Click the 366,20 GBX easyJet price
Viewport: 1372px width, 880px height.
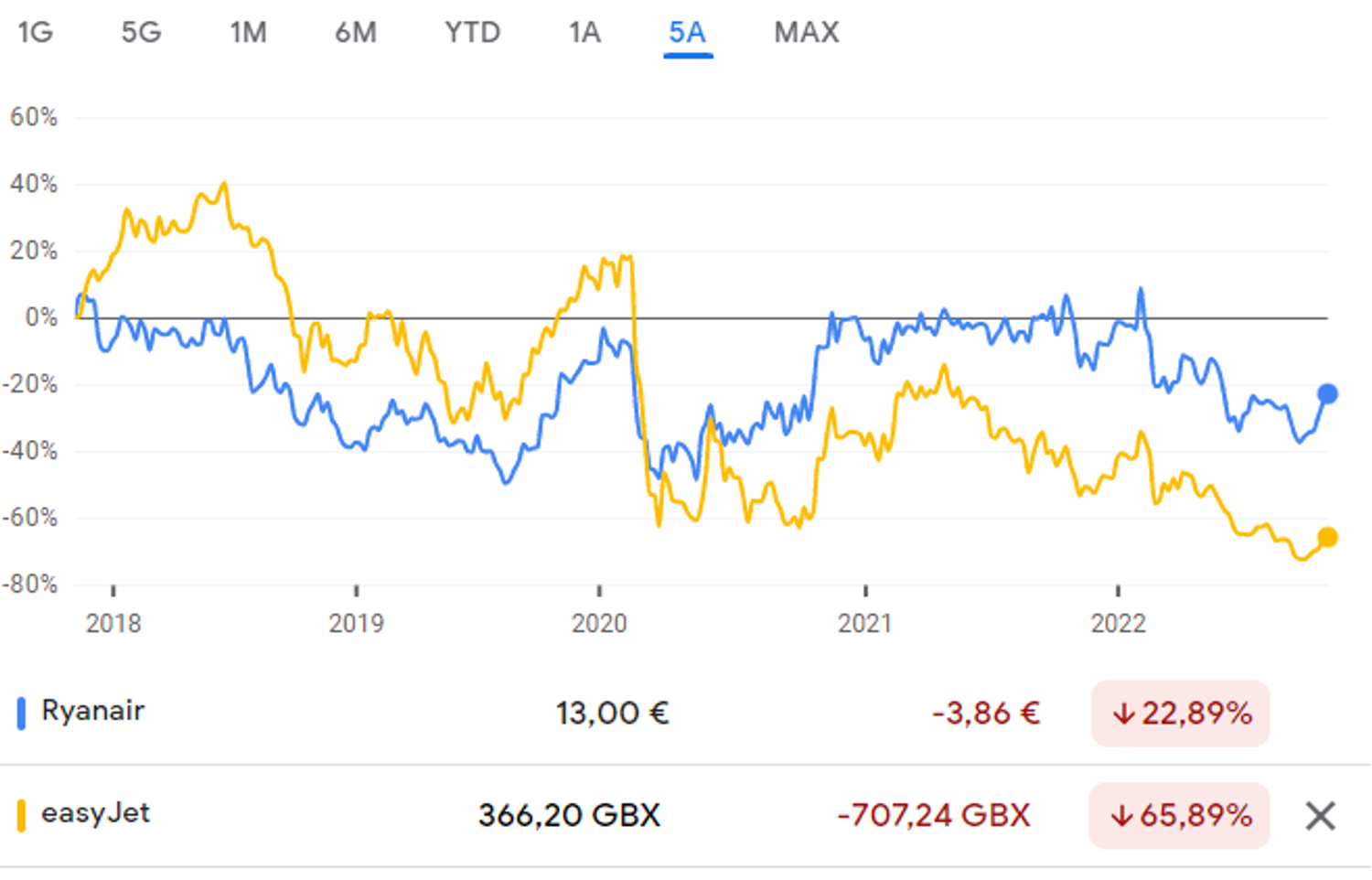pyautogui.click(x=569, y=815)
